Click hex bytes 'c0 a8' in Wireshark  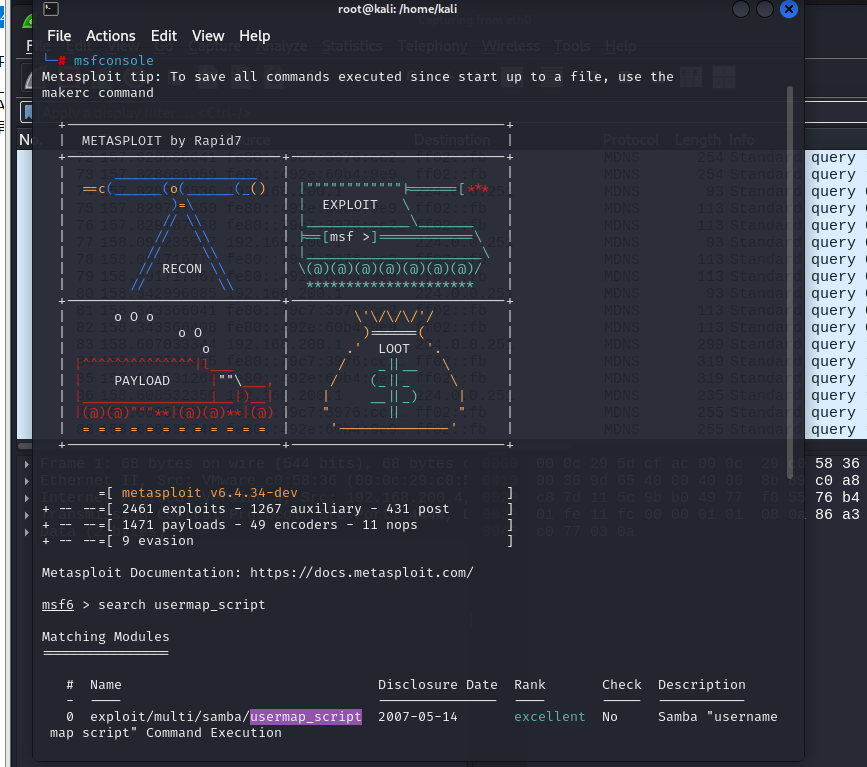coord(837,481)
